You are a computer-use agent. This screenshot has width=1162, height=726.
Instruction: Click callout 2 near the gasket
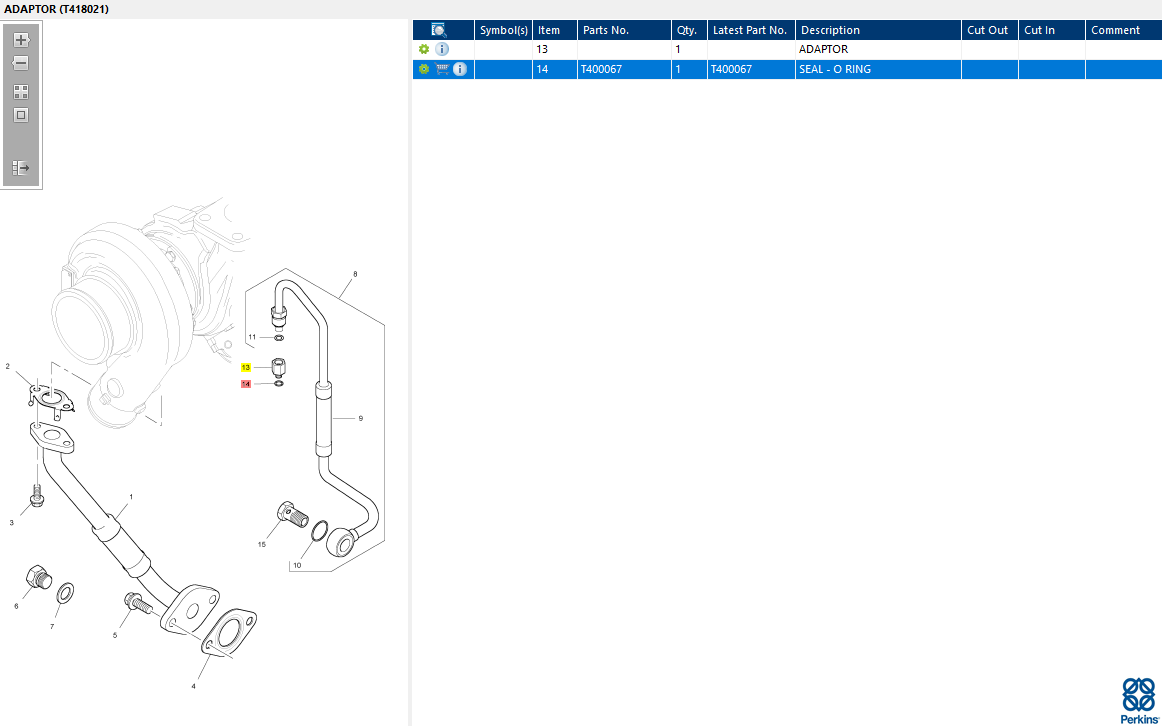pyautogui.click(x=8, y=366)
